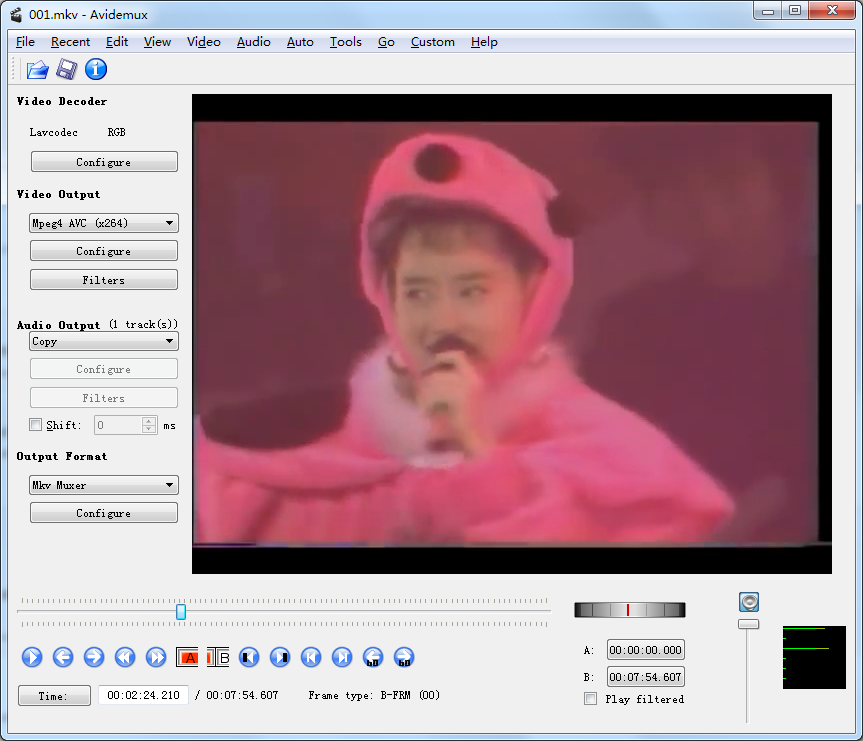Open the Audio Output Copy dropdown
863x741 pixels.
pos(104,341)
